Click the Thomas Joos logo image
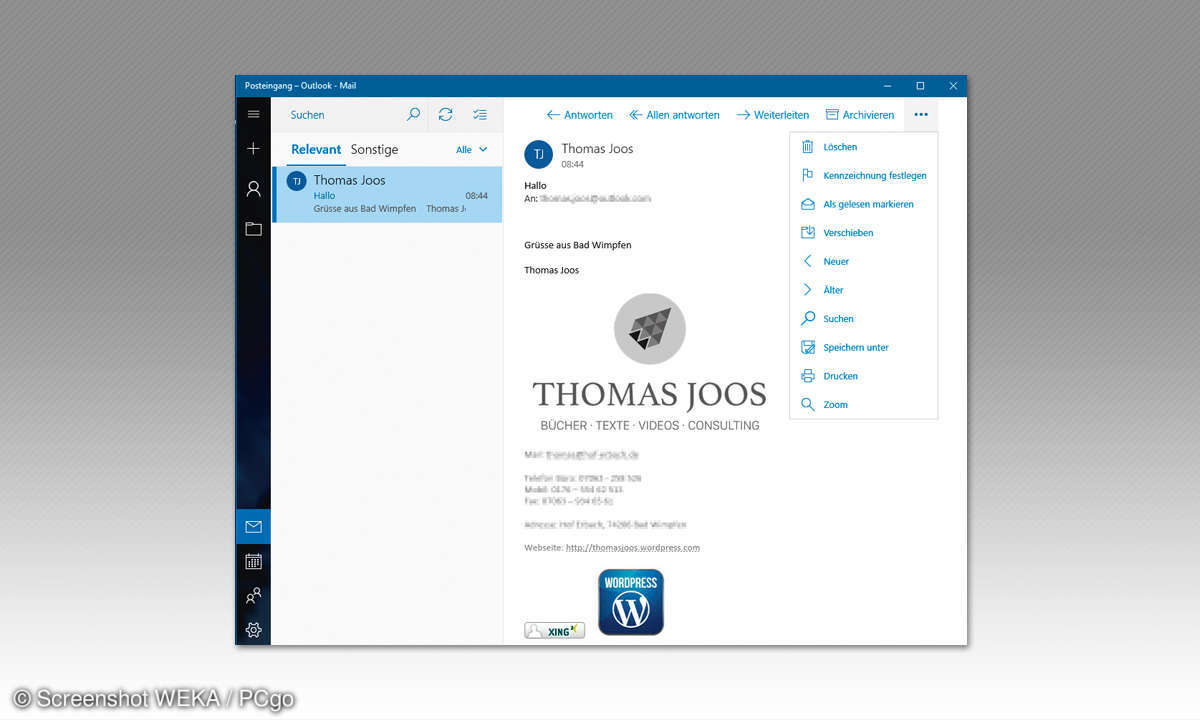The width and height of the screenshot is (1200, 720). (650, 362)
